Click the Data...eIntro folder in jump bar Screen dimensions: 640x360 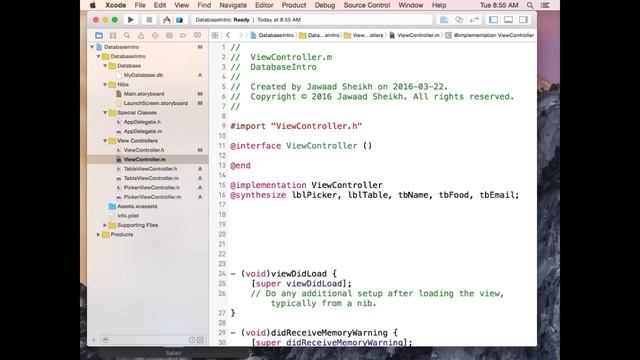click(x=320, y=36)
